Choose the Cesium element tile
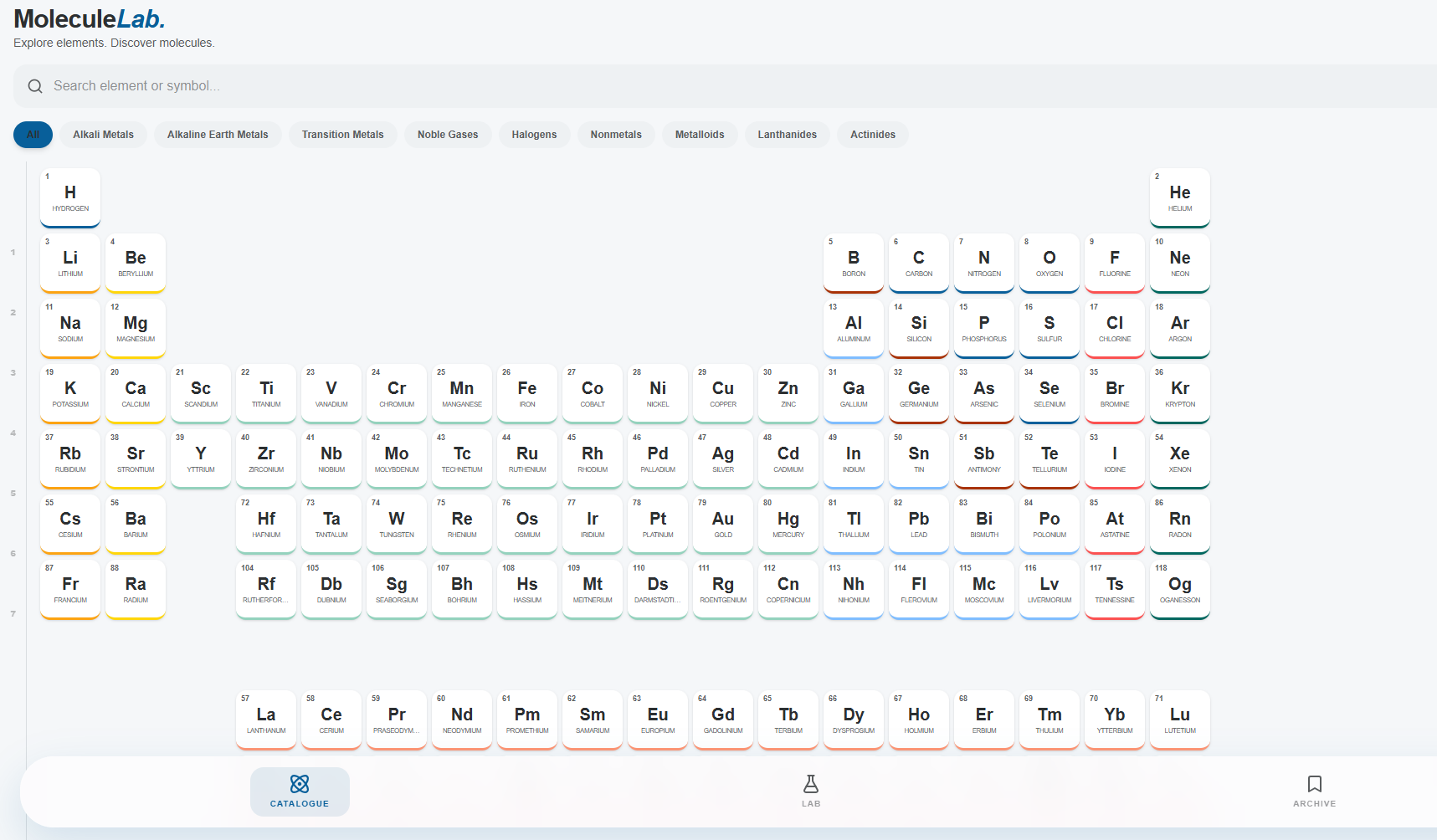 [x=70, y=524]
